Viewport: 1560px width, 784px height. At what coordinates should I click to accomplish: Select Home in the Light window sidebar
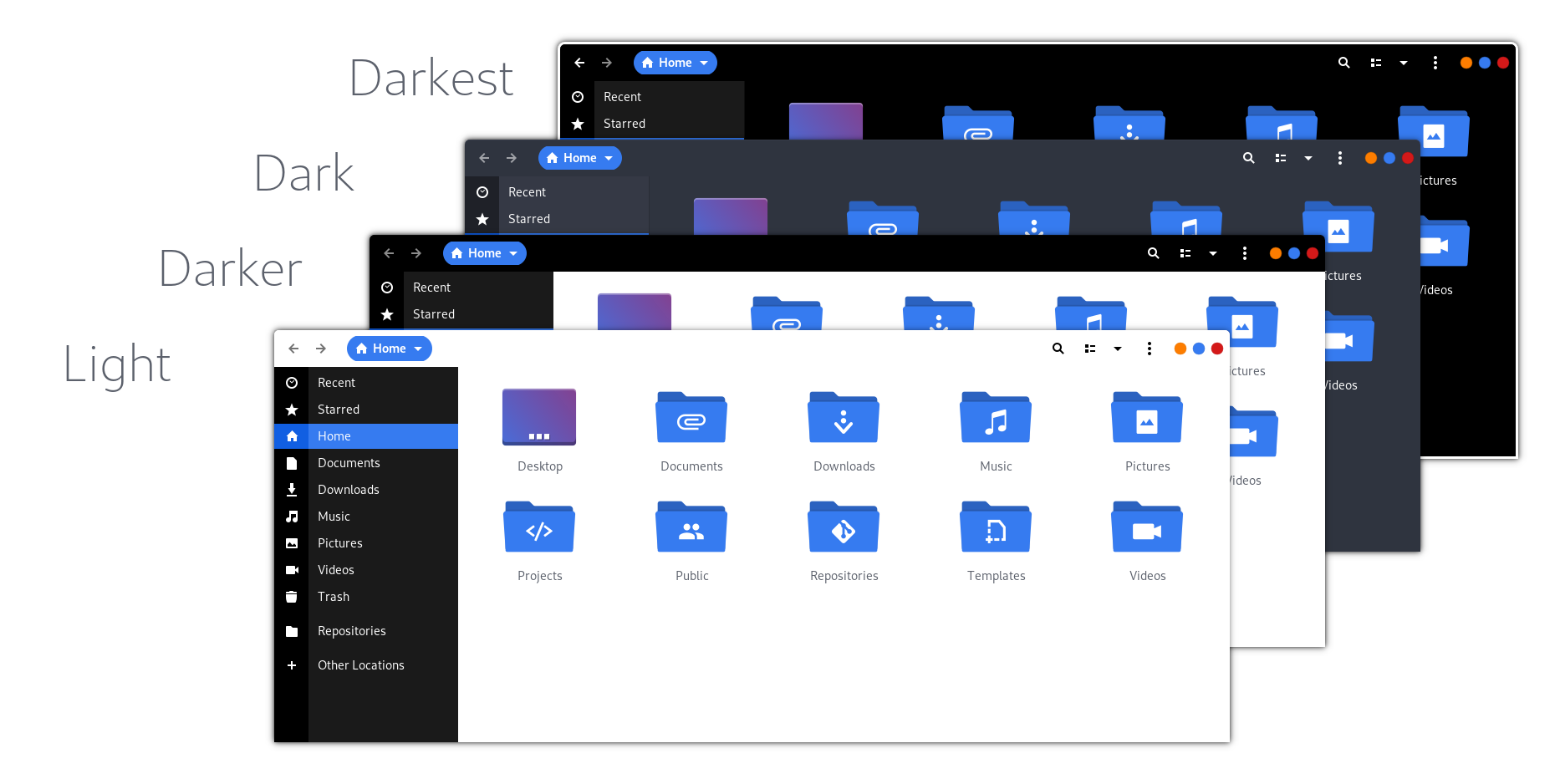(x=366, y=436)
